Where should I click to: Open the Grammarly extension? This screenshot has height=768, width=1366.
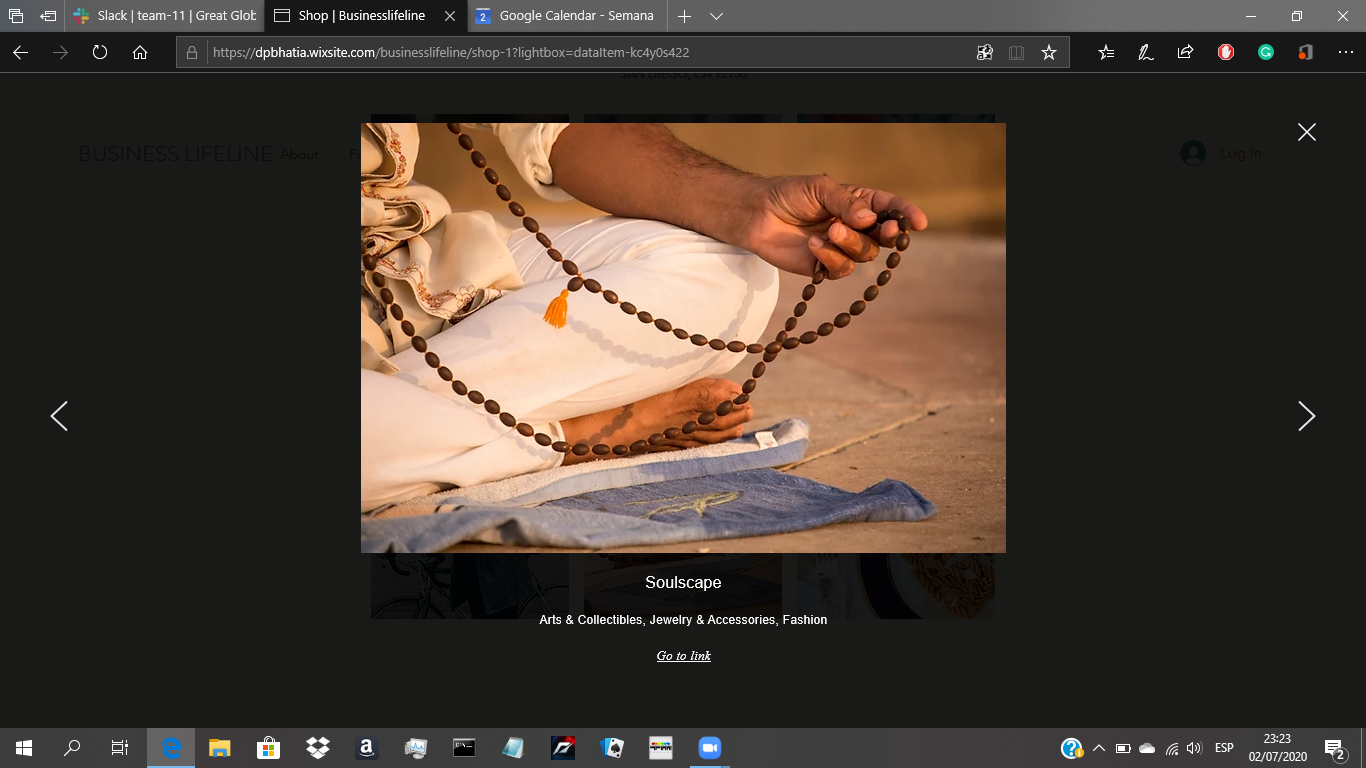1266,53
